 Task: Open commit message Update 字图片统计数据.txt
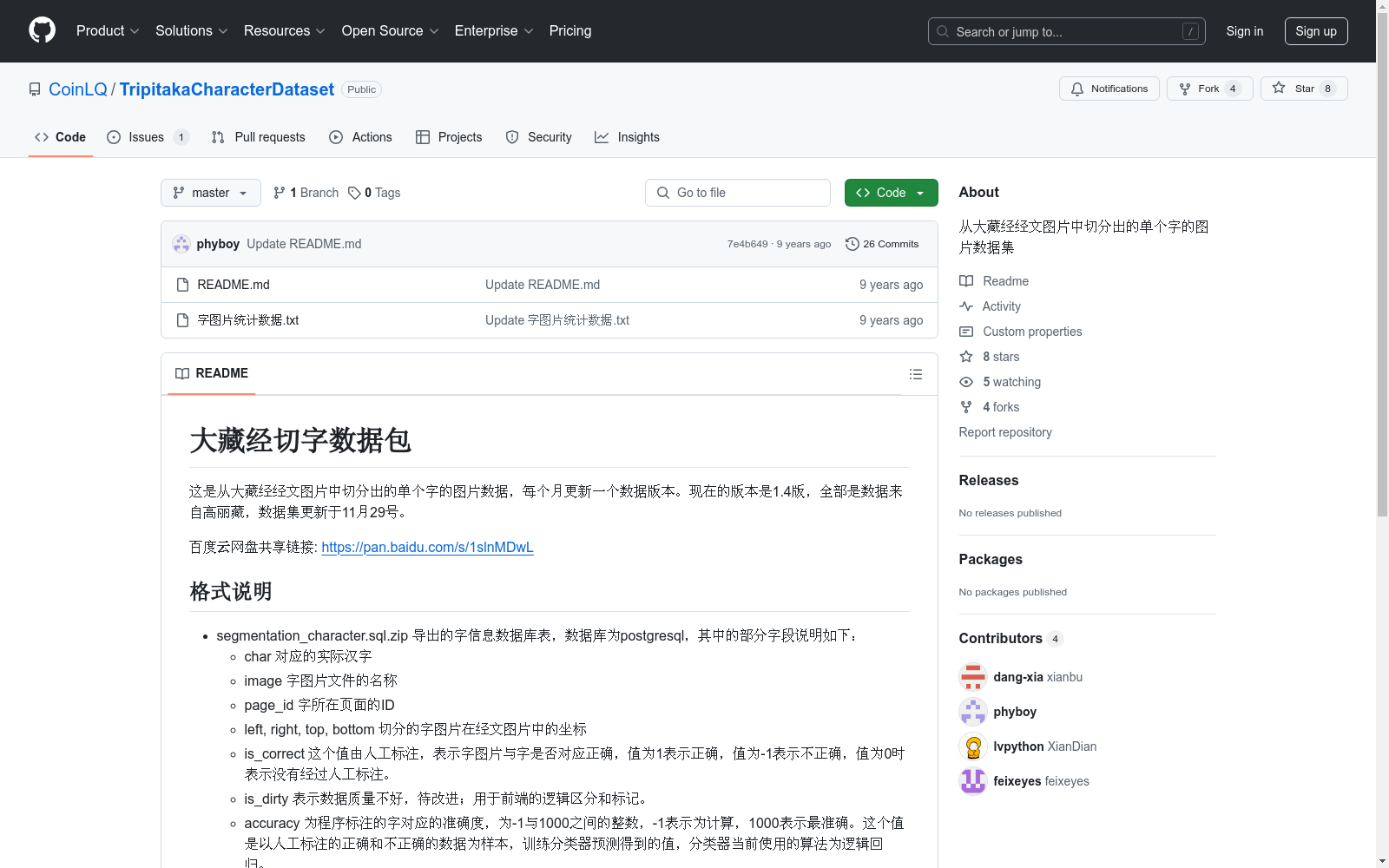click(x=557, y=320)
